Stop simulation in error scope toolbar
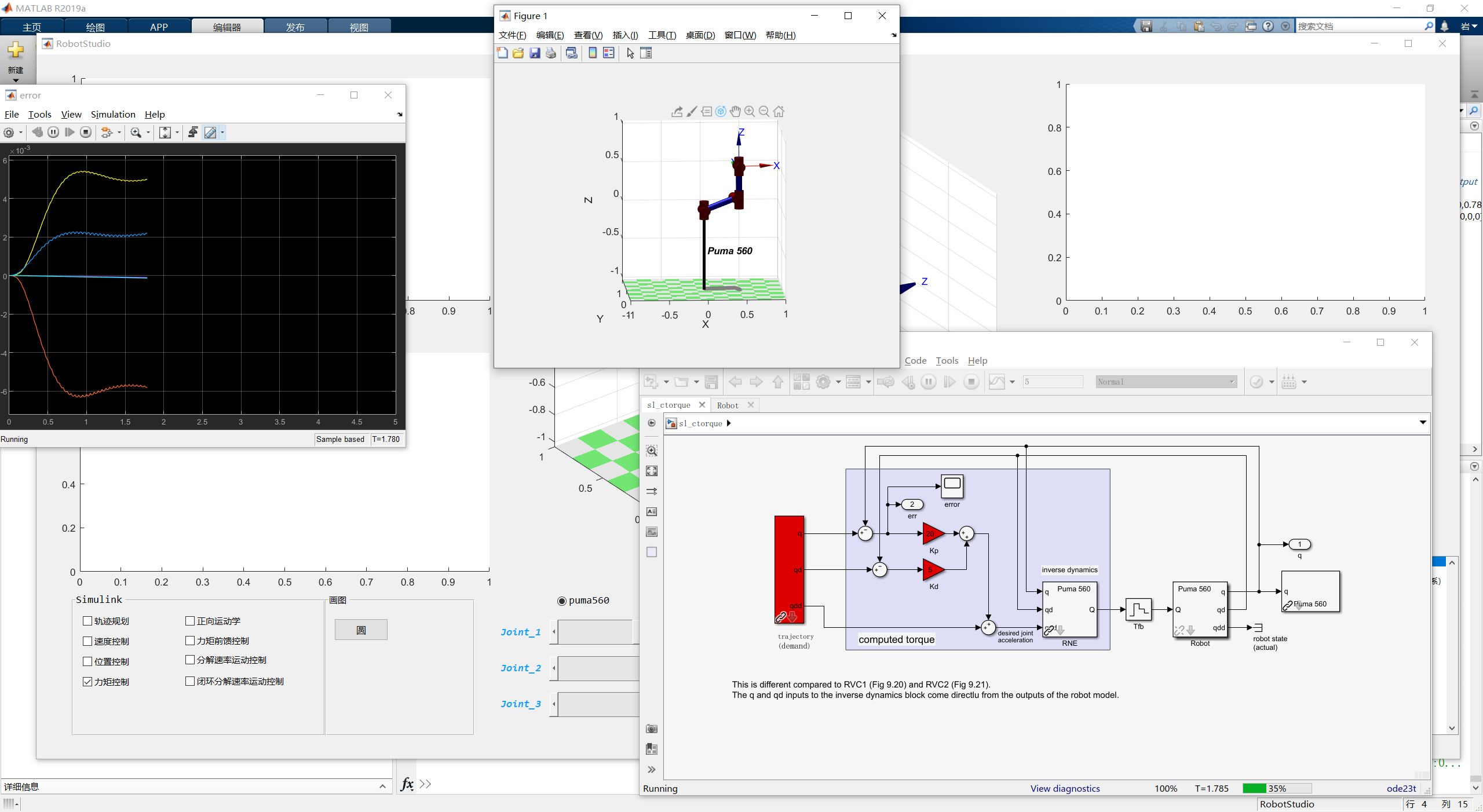Screen dimensions: 1483x812 (86, 132)
